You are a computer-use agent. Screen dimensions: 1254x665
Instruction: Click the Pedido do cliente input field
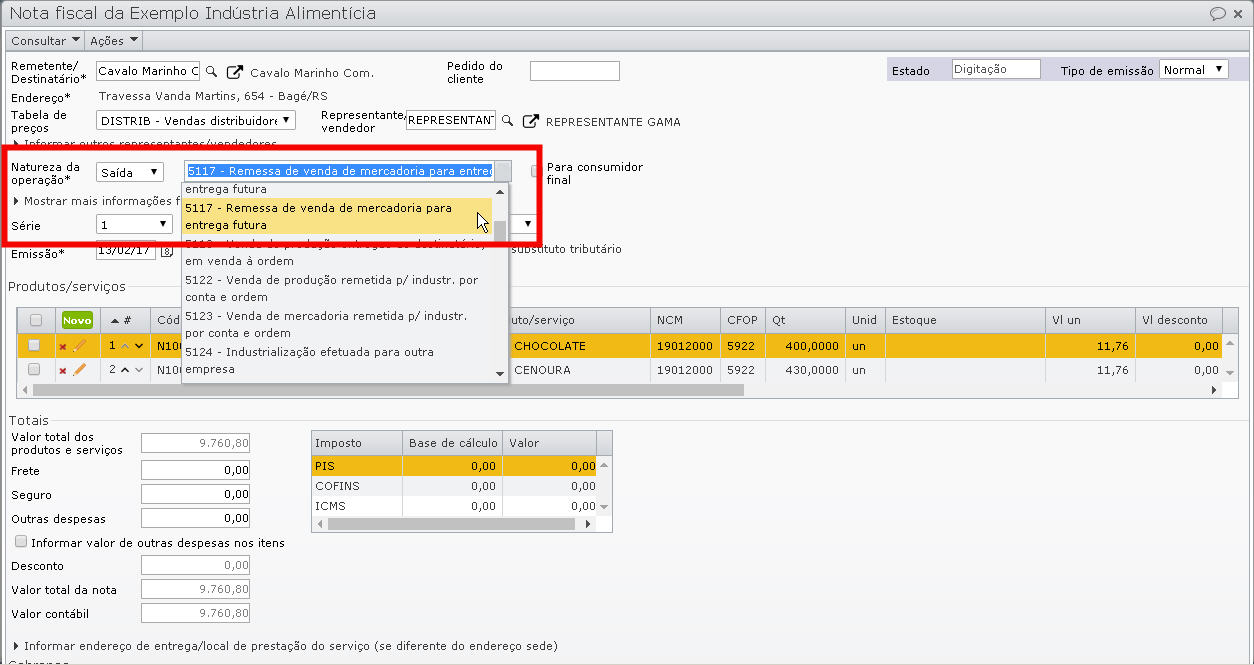[575, 71]
